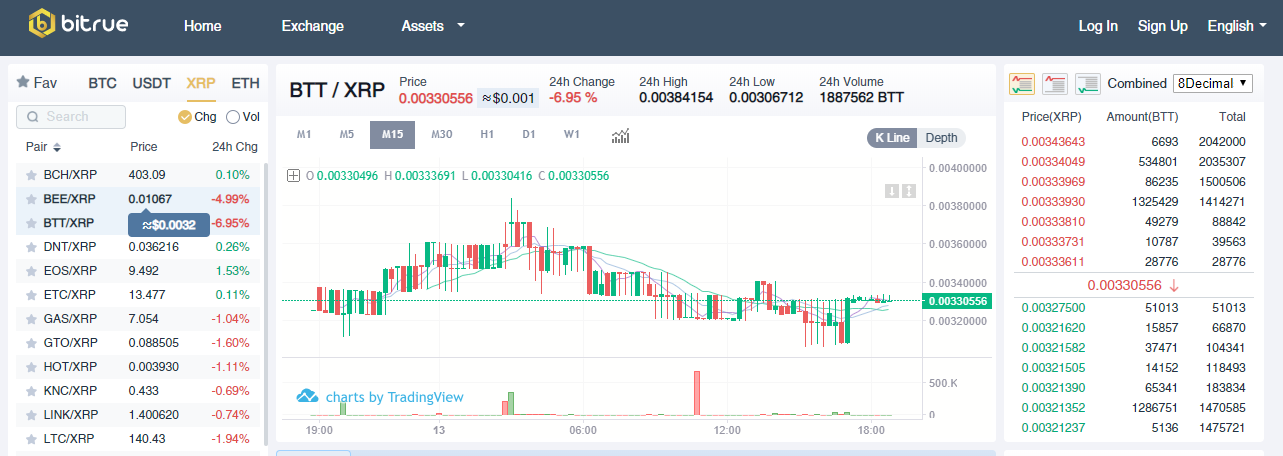Image resolution: width=1283 pixels, height=456 pixels.
Task: Switch to the USDT market tab
Action: [152, 83]
